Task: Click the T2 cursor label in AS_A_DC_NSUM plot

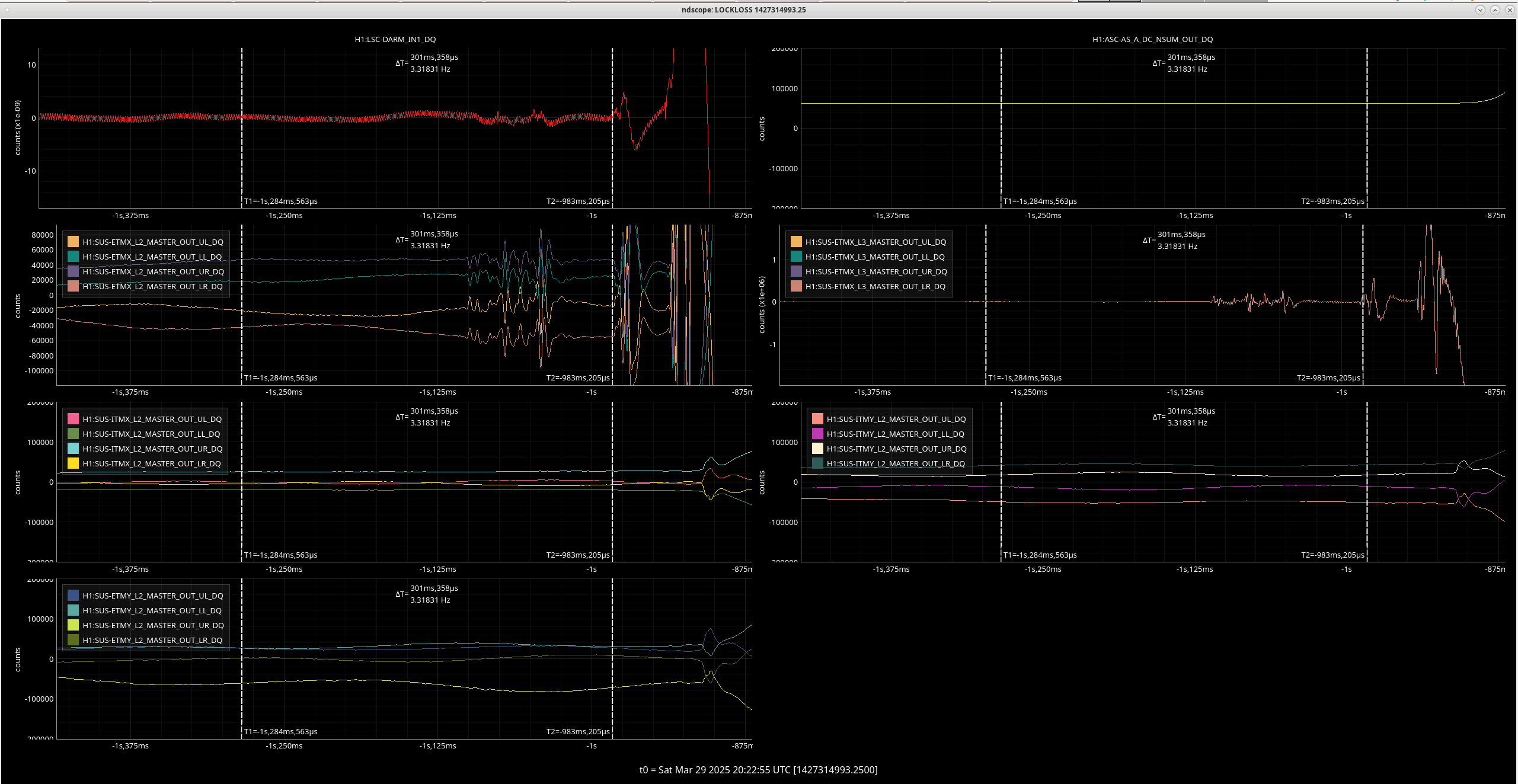Action: [1333, 201]
